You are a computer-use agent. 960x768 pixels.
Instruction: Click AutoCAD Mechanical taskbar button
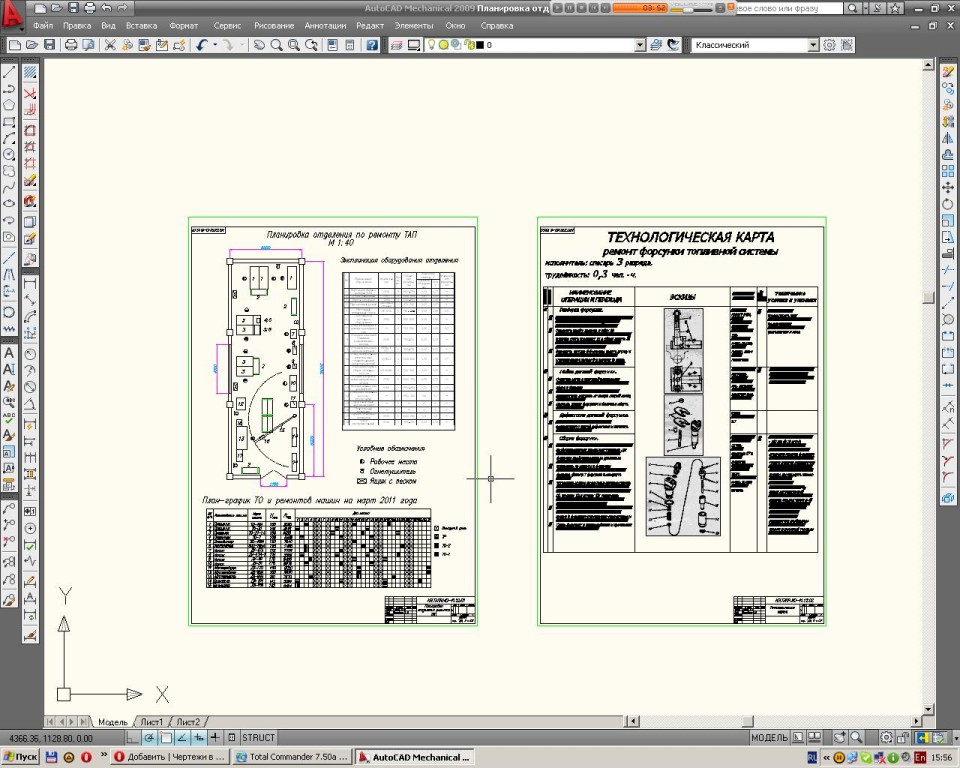415,757
